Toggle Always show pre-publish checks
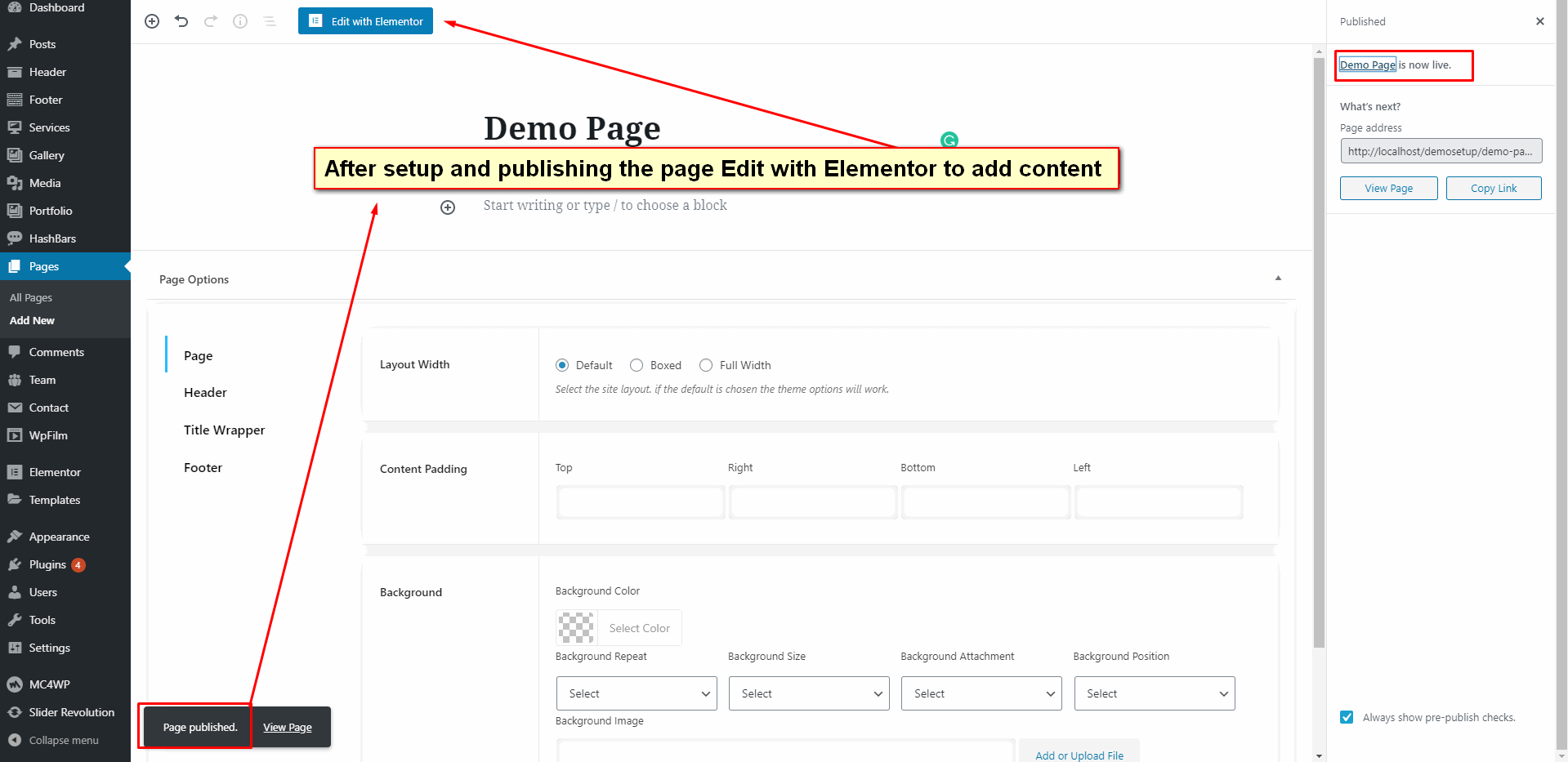This screenshot has height=762, width=1568. point(1347,717)
